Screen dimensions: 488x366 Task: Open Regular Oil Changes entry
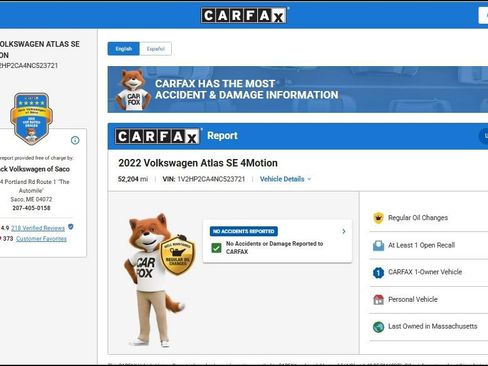pyautogui.click(x=429, y=218)
